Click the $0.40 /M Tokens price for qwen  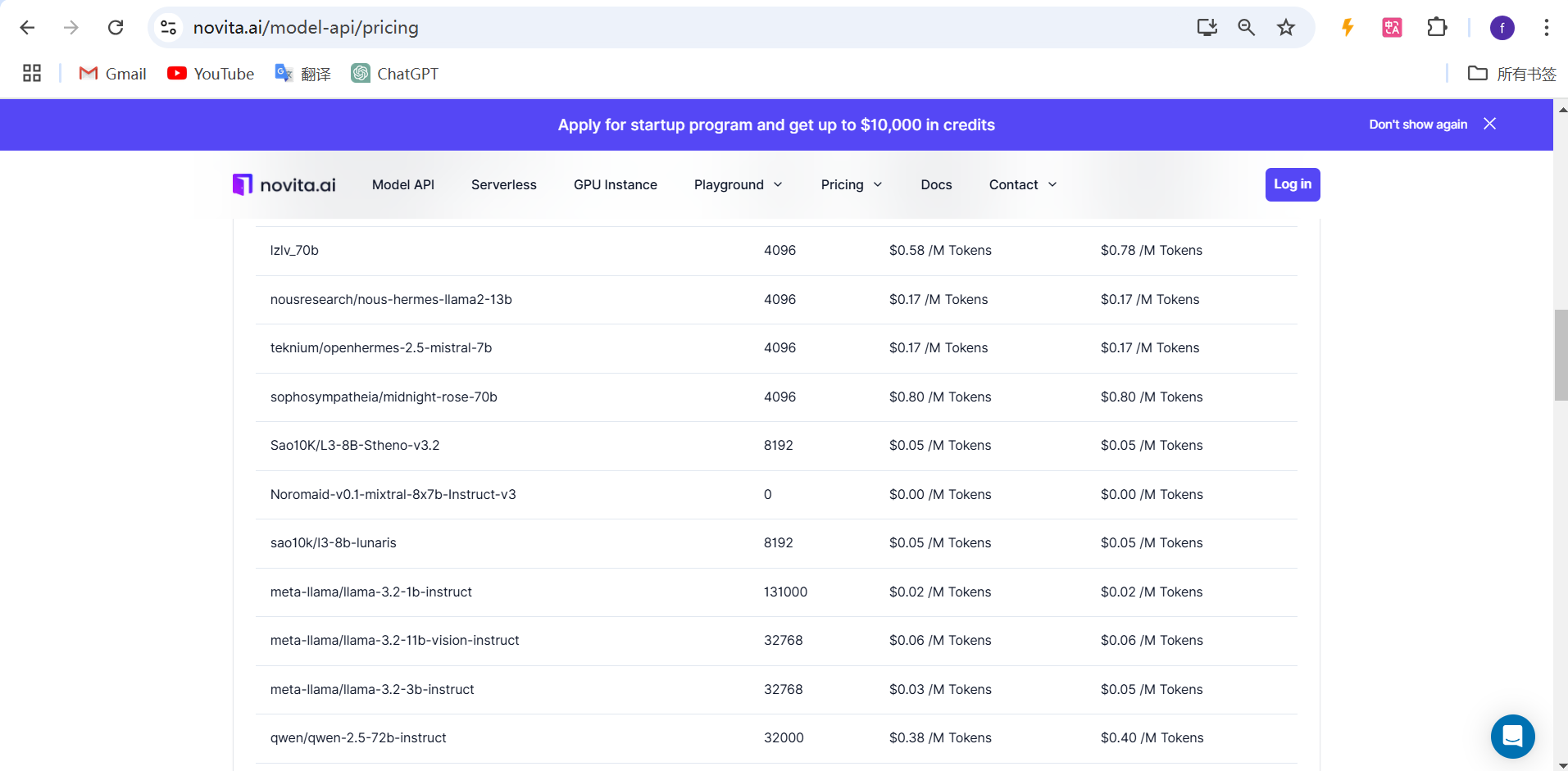[1152, 738]
